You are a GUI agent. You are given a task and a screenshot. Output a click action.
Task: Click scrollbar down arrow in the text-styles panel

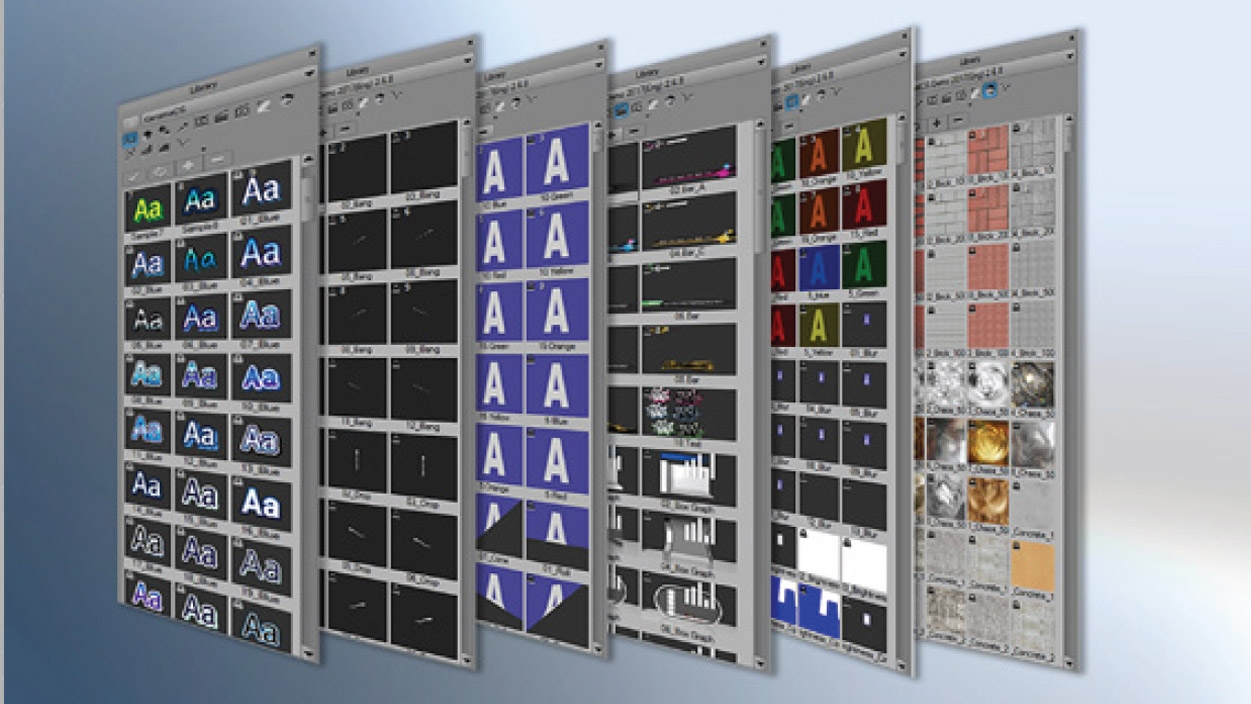click(x=308, y=652)
